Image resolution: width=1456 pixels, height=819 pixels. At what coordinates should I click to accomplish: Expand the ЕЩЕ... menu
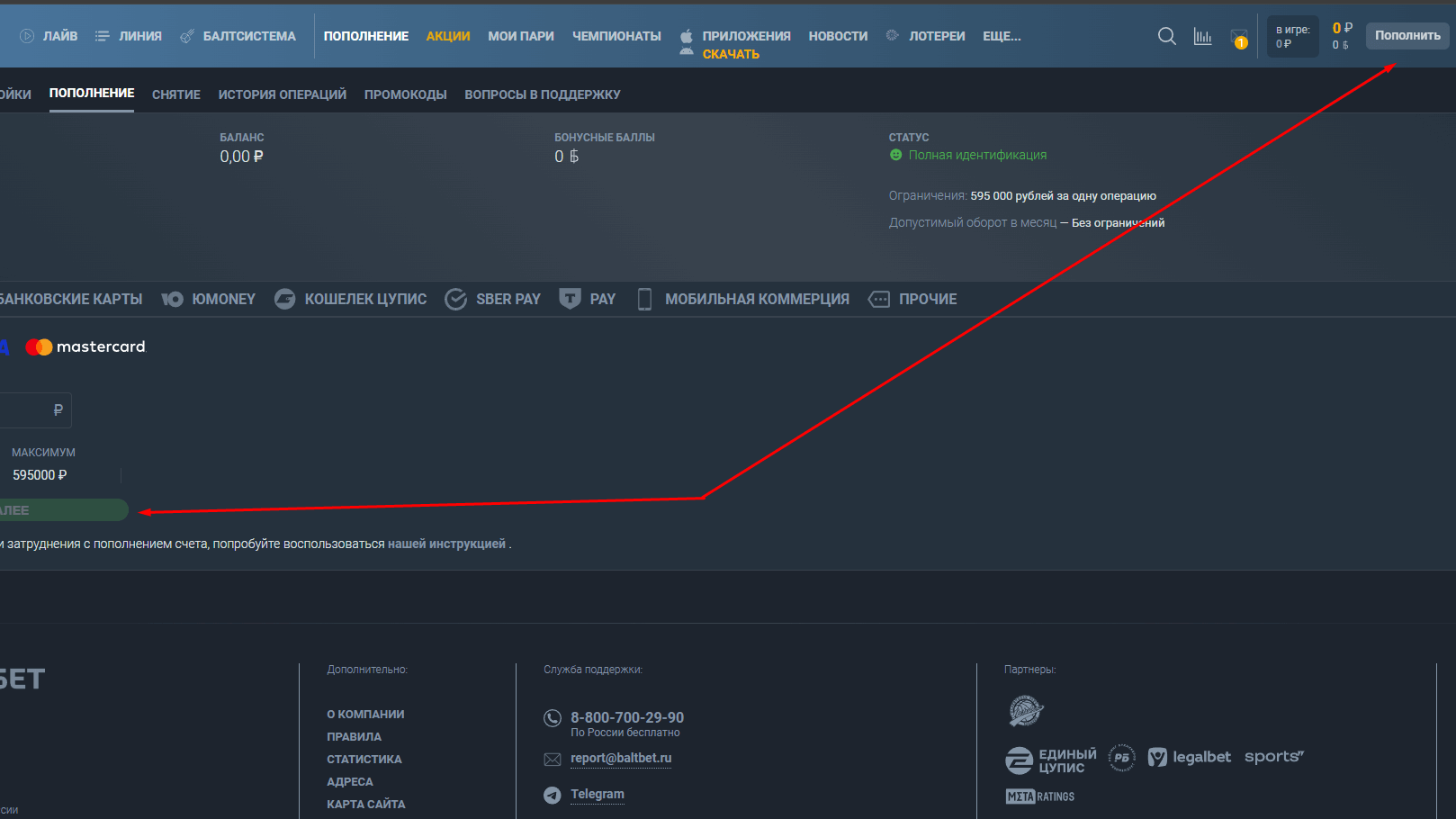1002,36
